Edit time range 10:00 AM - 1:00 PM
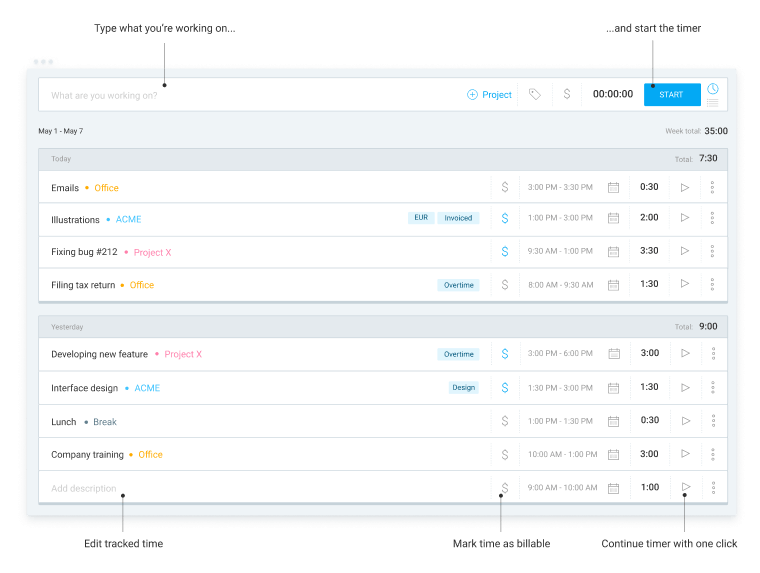The image size is (760, 573). (562, 454)
